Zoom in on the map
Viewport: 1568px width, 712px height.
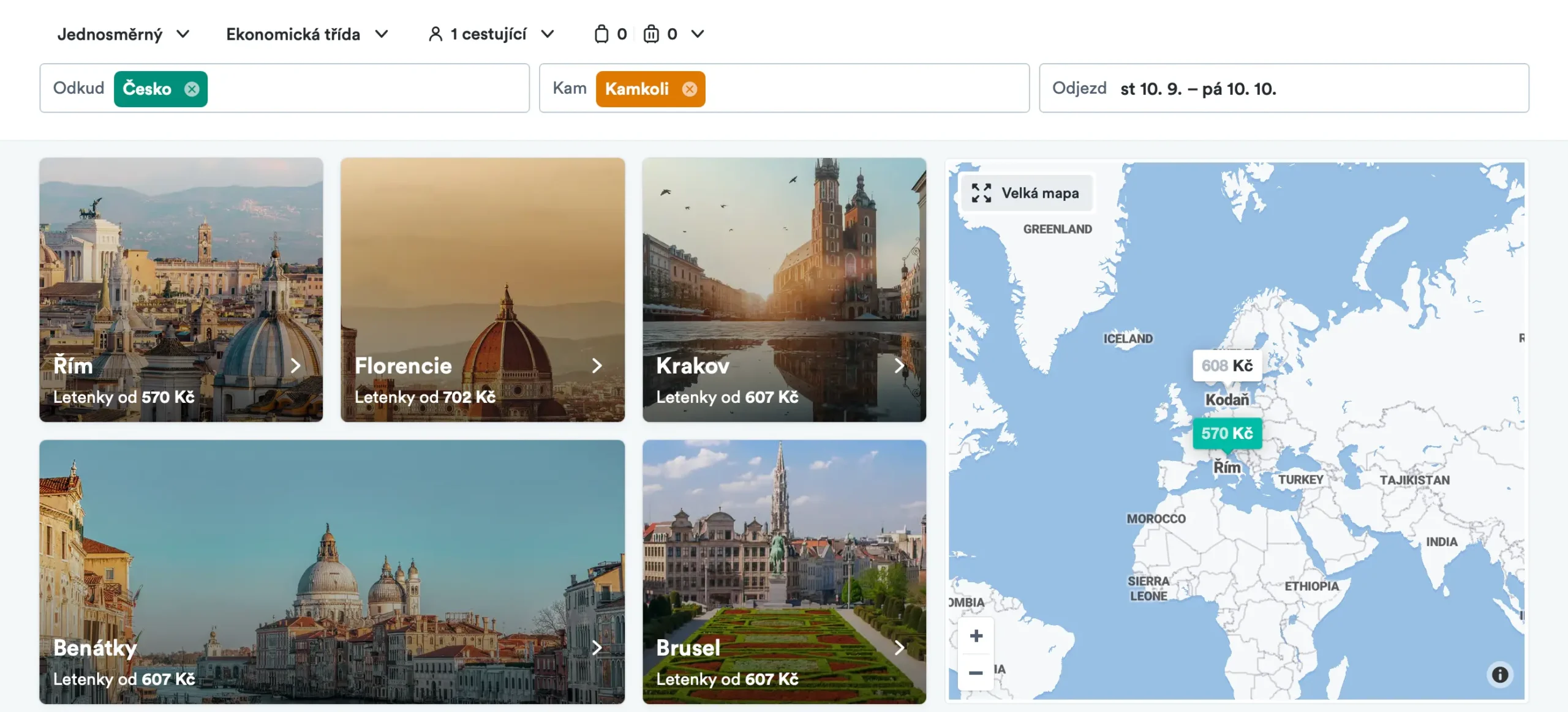[x=976, y=636]
